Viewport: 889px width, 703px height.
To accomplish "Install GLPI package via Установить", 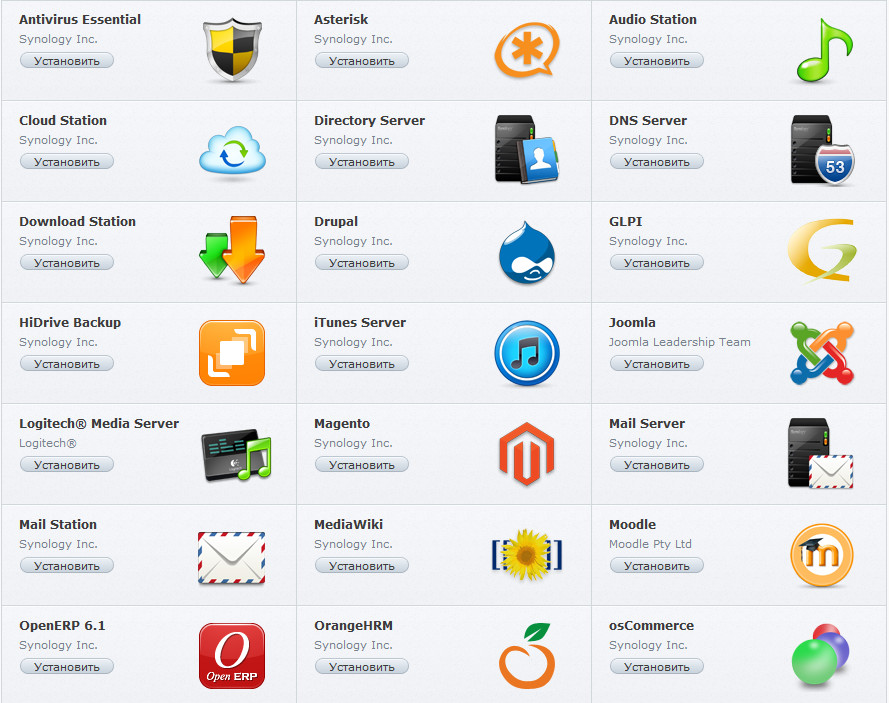I will (x=657, y=262).
